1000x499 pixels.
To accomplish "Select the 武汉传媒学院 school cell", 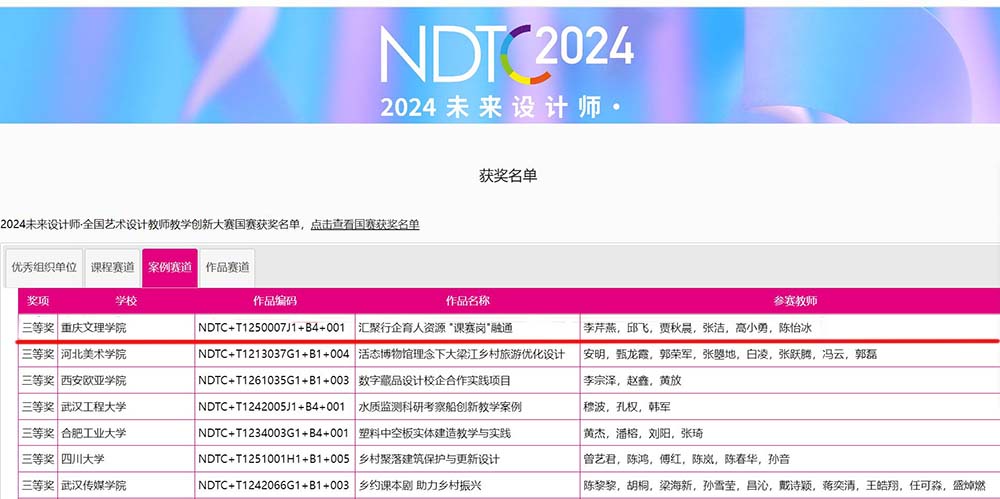I will [x=93, y=485].
